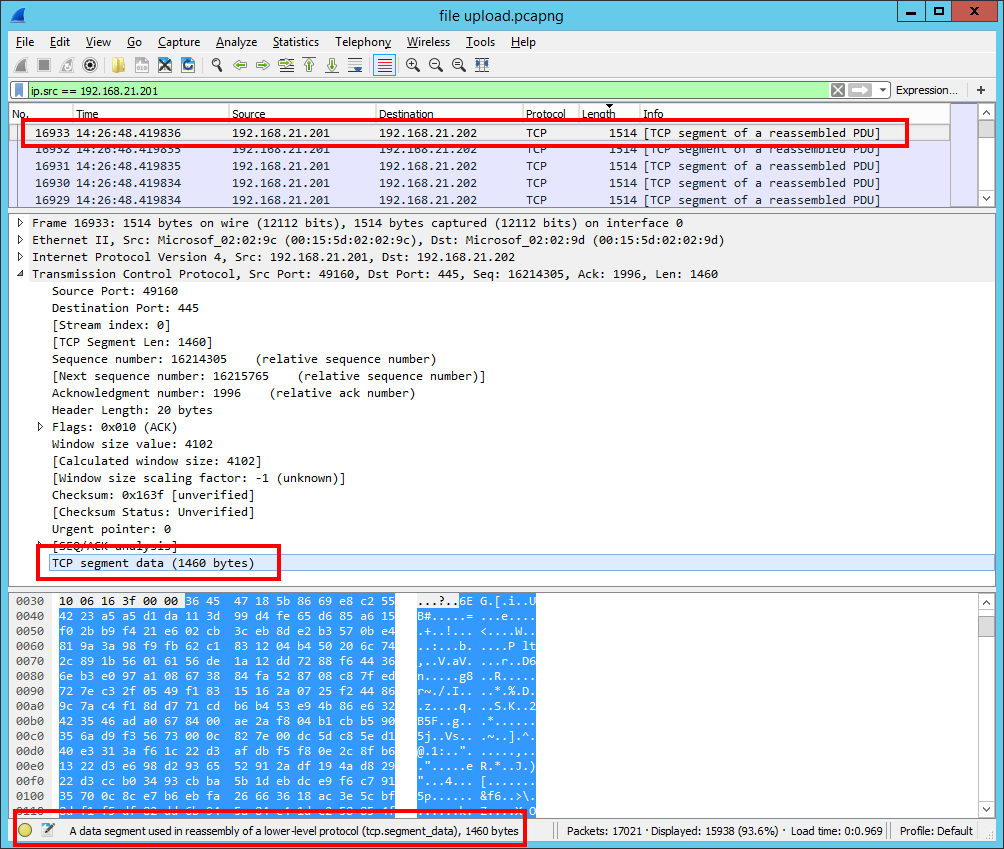The image size is (1004, 849).
Task: Click the capture file comment edit icon
Action: [48, 830]
